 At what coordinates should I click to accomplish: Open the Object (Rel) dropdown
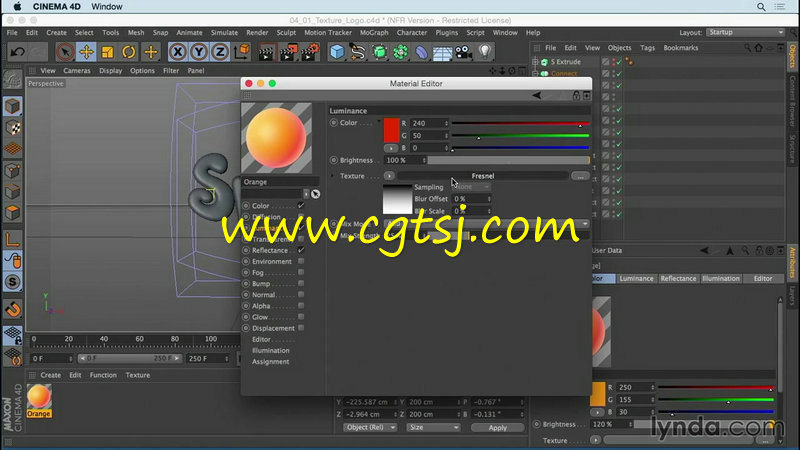[370, 427]
